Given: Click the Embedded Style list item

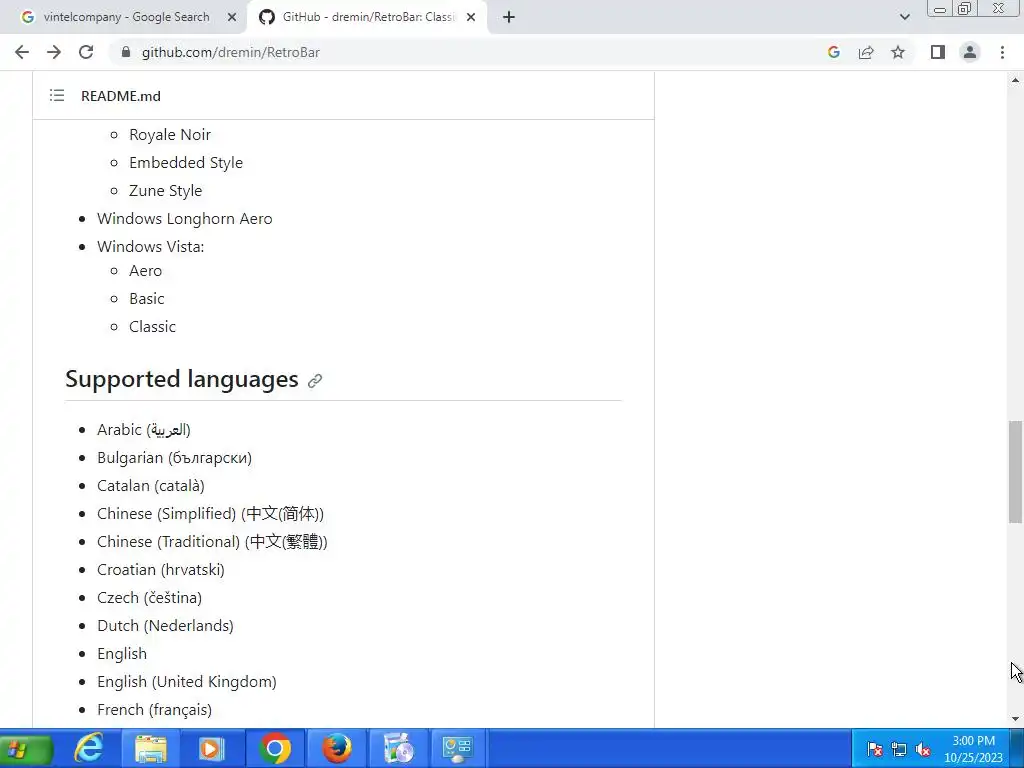Looking at the screenshot, I should pyautogui.click(x=186, y=163).
